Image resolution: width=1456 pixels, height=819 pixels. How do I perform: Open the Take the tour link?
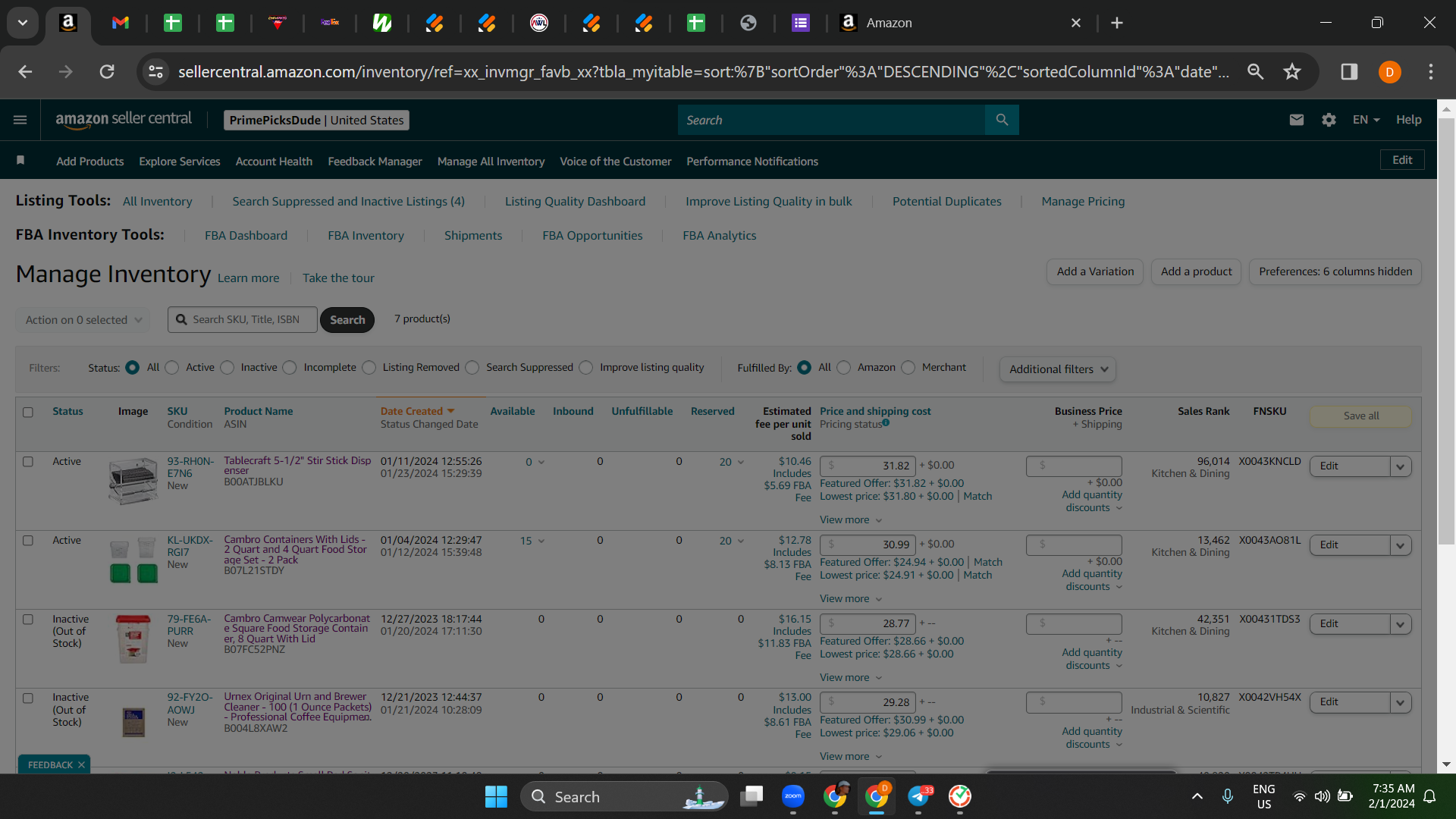[338, 278]
